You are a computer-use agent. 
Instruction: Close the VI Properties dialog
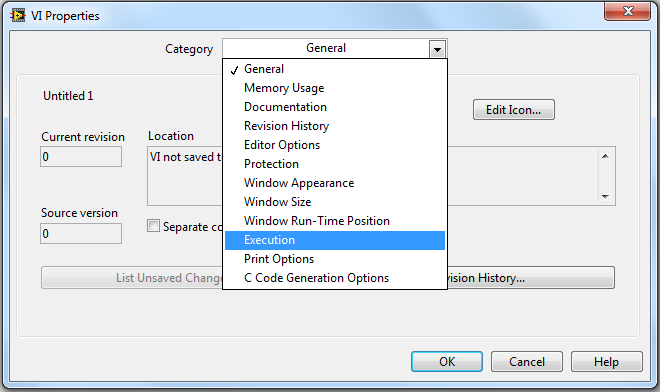point(628,11)
